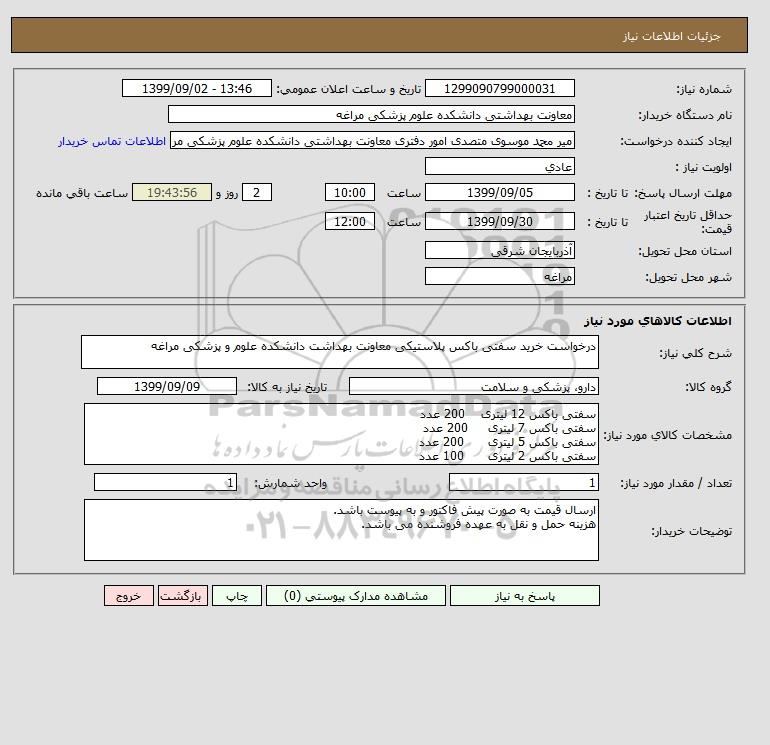Click the line سفتی باکس 12 لیتری 200 عدد
Image resolution: width=770 pixels, height=745 pixels.
pos(508,414)
